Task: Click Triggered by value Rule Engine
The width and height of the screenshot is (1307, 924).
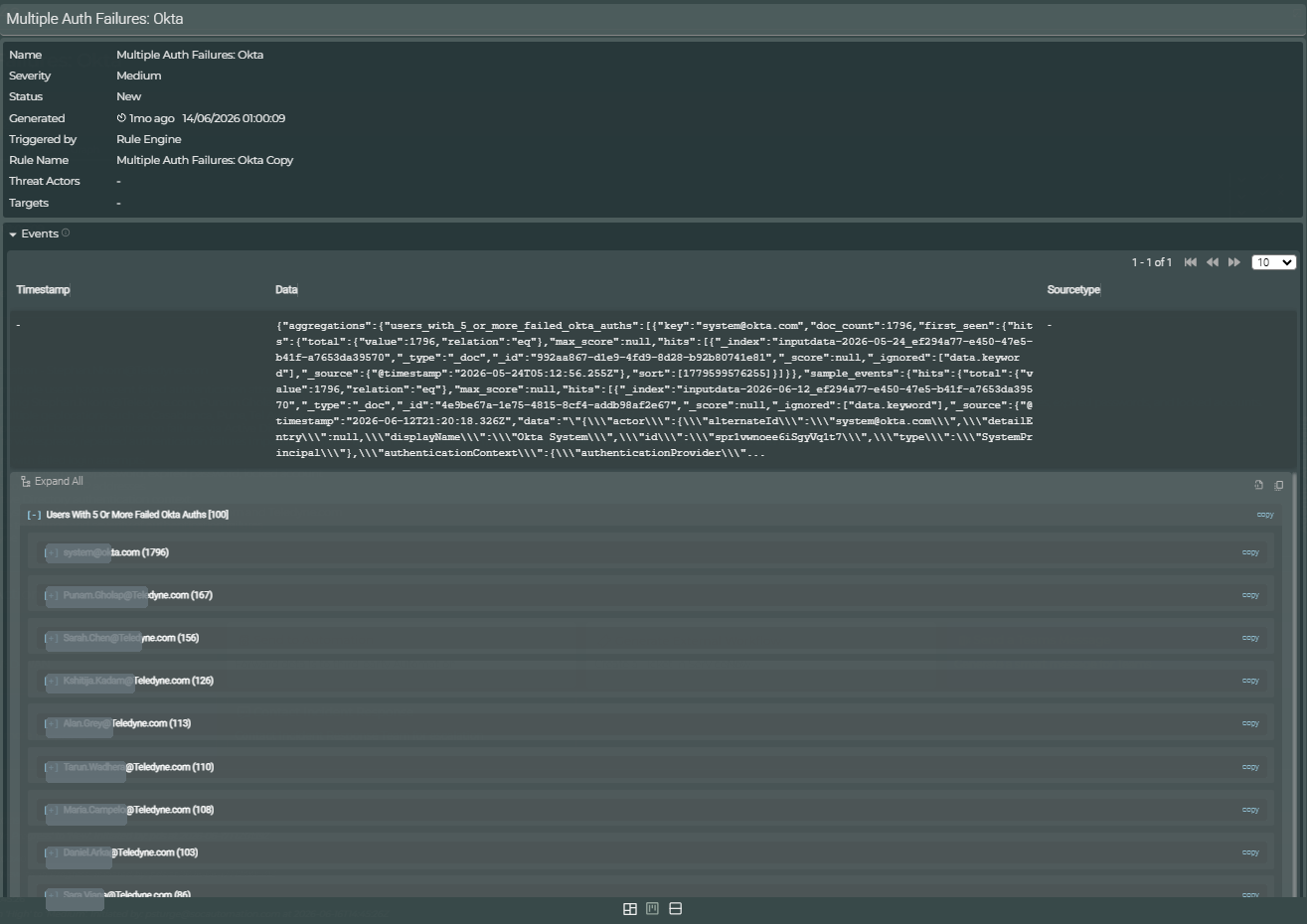Action: coord(148,139)
